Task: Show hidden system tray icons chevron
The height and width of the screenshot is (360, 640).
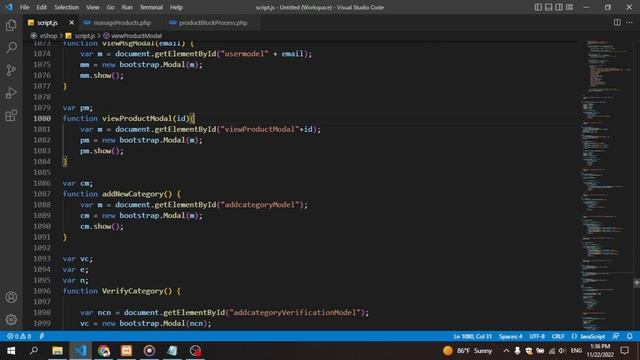Action: 506,351
